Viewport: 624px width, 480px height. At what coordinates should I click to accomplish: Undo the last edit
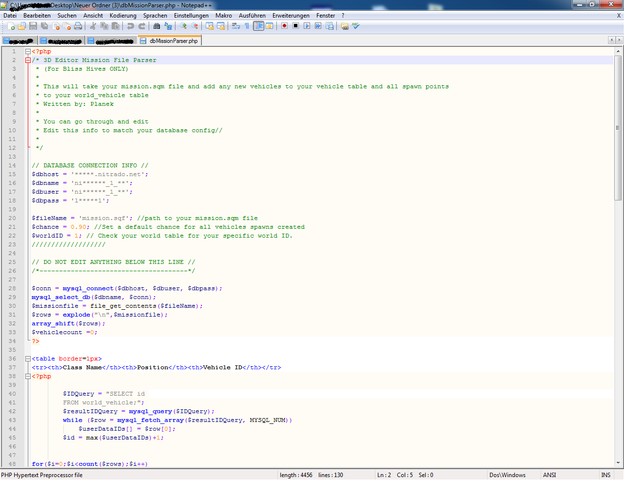coord(130,26)
